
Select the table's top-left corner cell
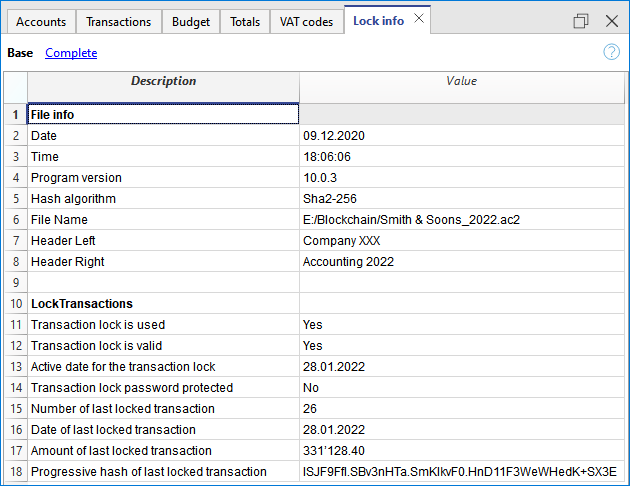click(x=14, y=82)
